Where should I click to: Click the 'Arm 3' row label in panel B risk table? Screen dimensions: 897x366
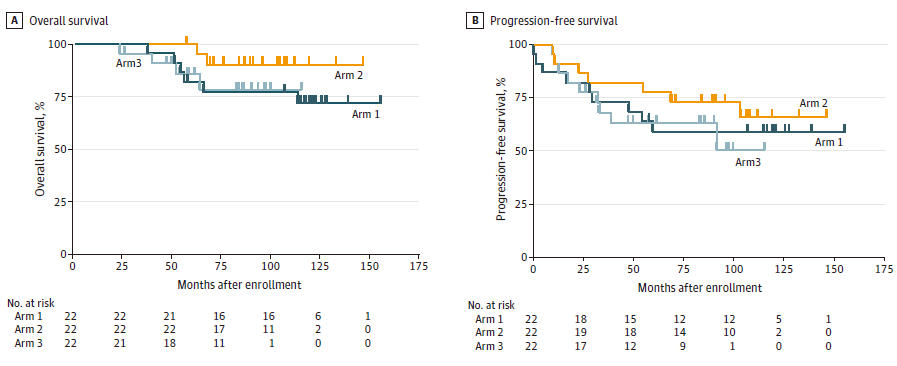489,346
